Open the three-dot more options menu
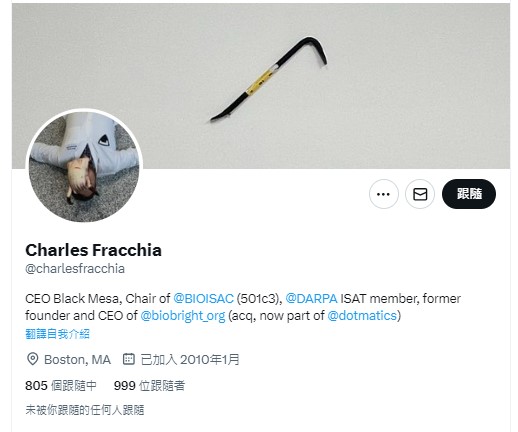 point(384,194)
